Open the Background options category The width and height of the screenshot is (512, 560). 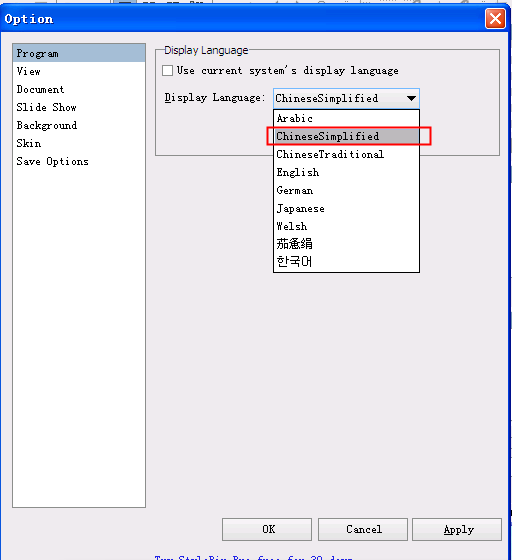pos(79,125)
